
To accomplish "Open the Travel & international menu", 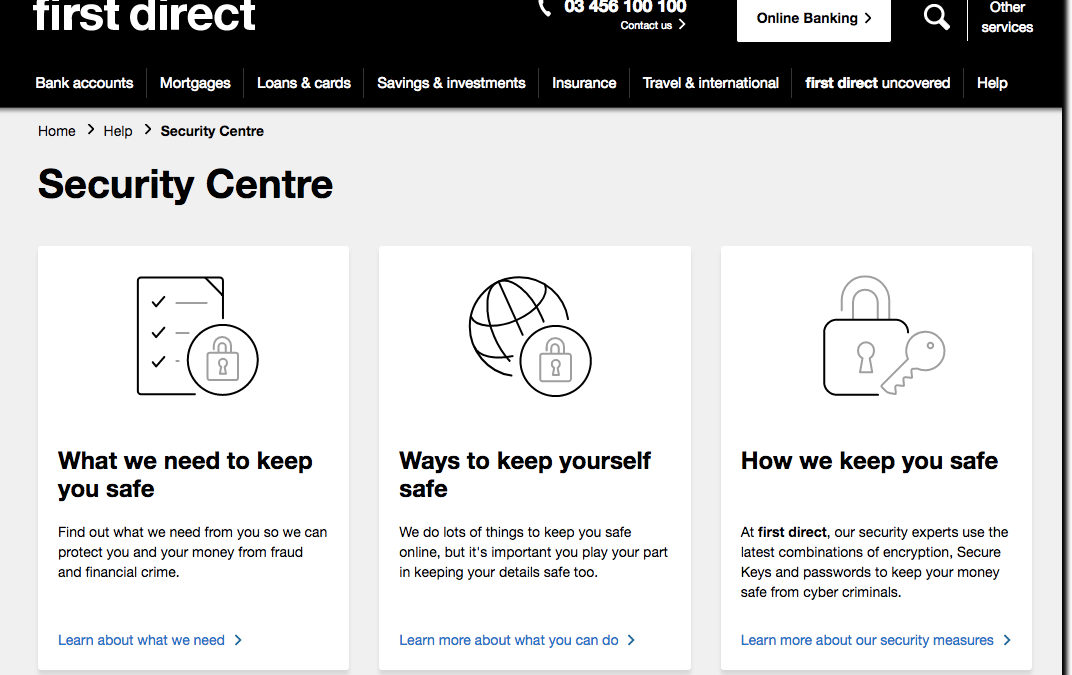I will tap(710, 83).
